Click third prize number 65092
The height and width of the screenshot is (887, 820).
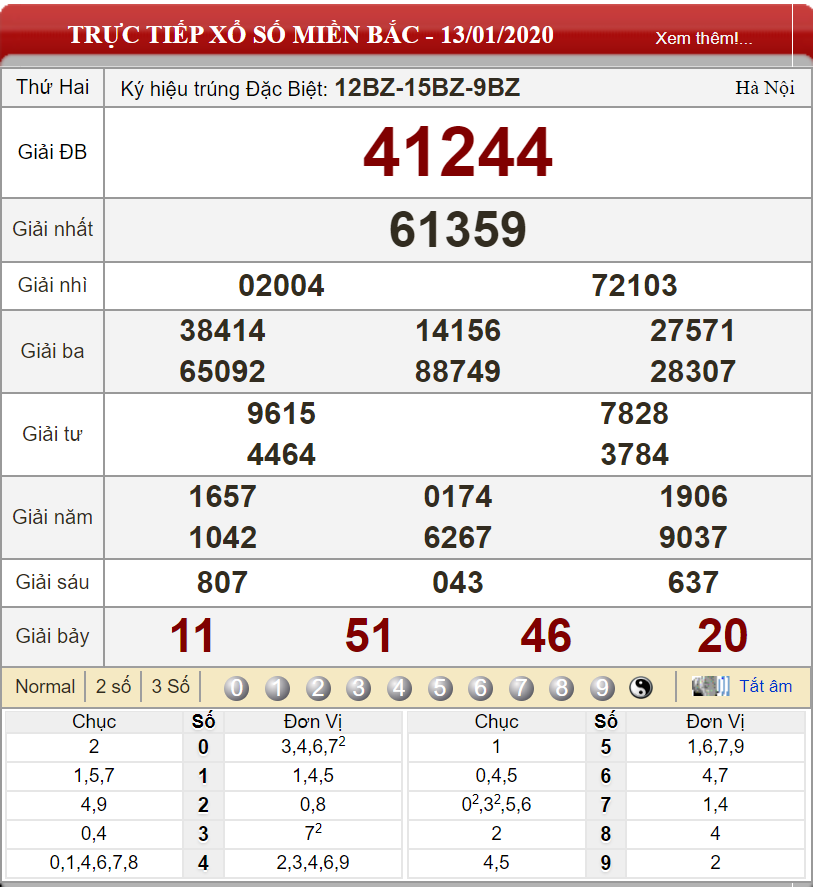click(x=222, y=372)
